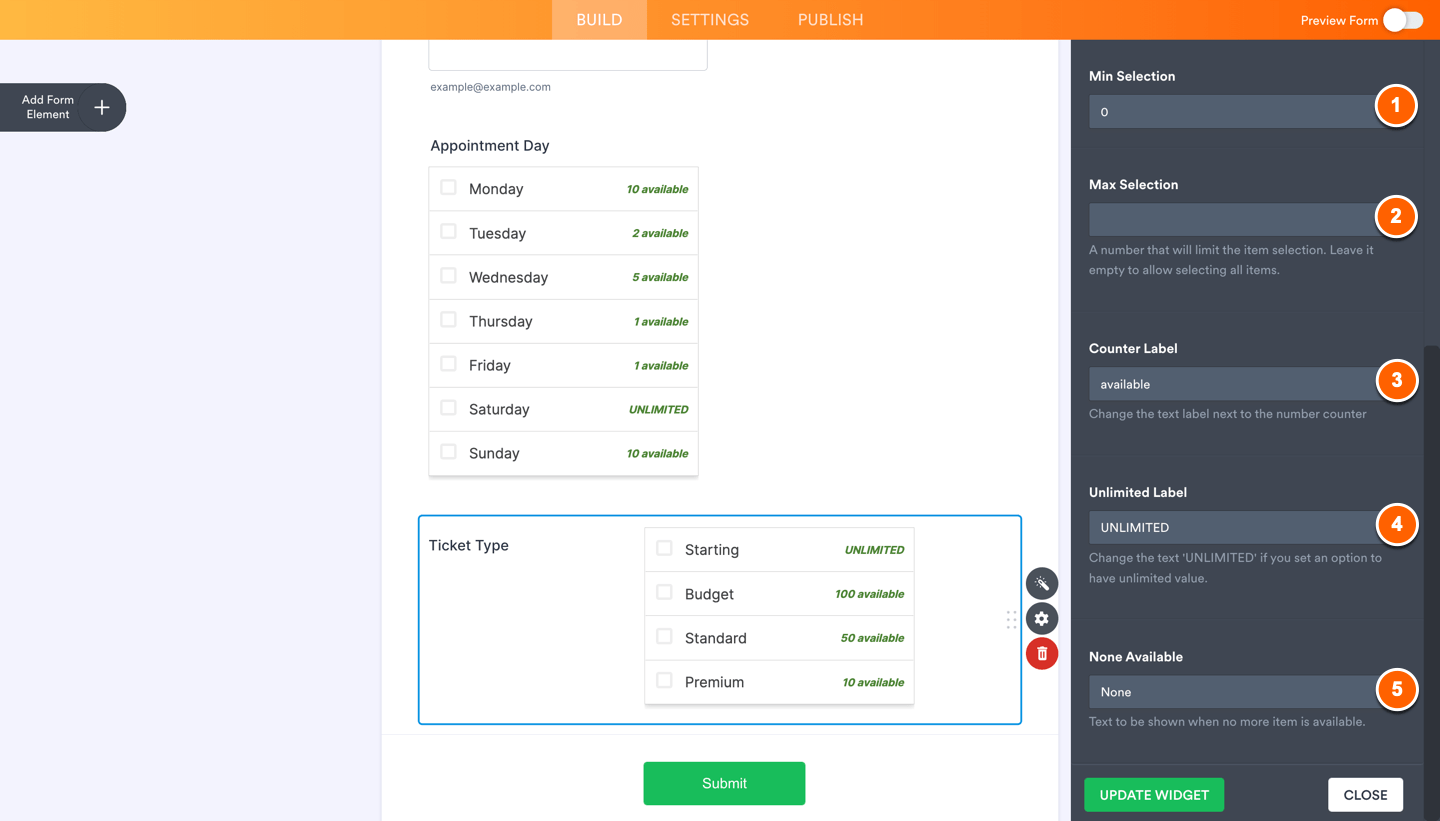Screen dimensions: 1440x821
Task: Click the Add Form Element button
Action: (x=62, y=107)
